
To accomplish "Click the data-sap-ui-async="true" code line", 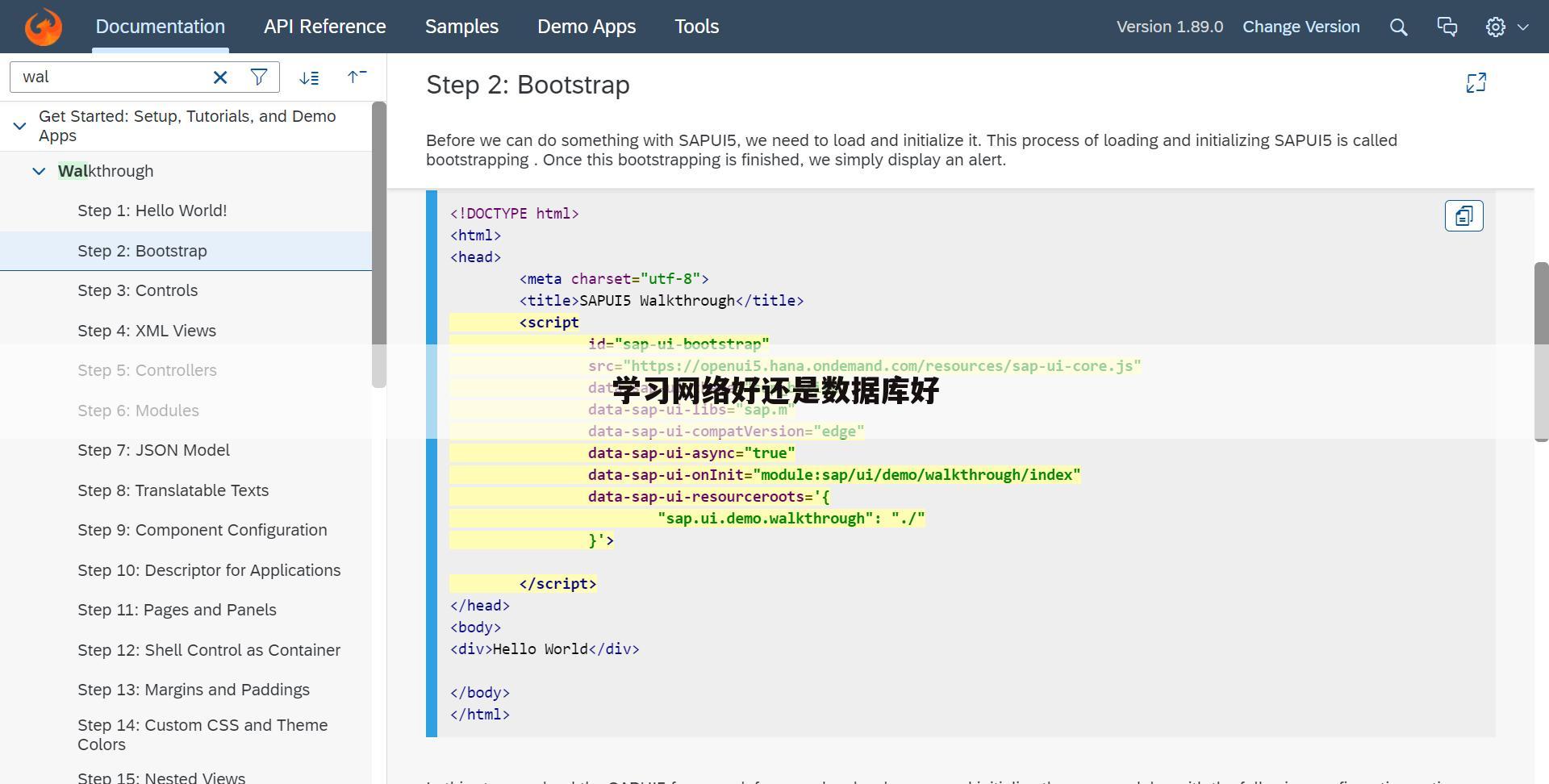I will point(691,453).
